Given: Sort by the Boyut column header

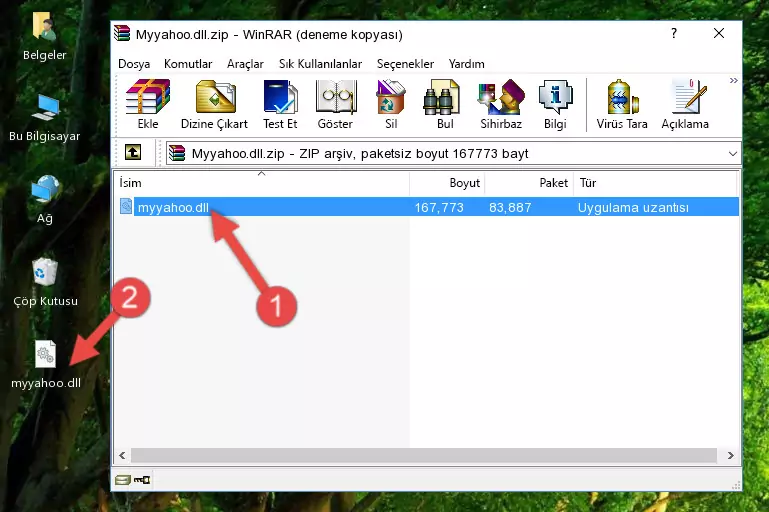Looking at the screenshot, I should pos(447,183).
